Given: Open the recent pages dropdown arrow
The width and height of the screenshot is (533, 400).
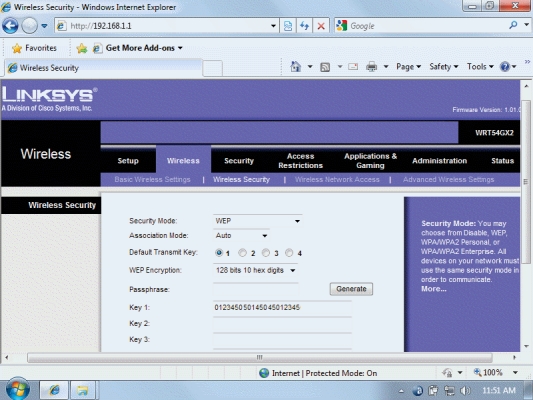Looking at the screenshot, I should coord(44,26).
